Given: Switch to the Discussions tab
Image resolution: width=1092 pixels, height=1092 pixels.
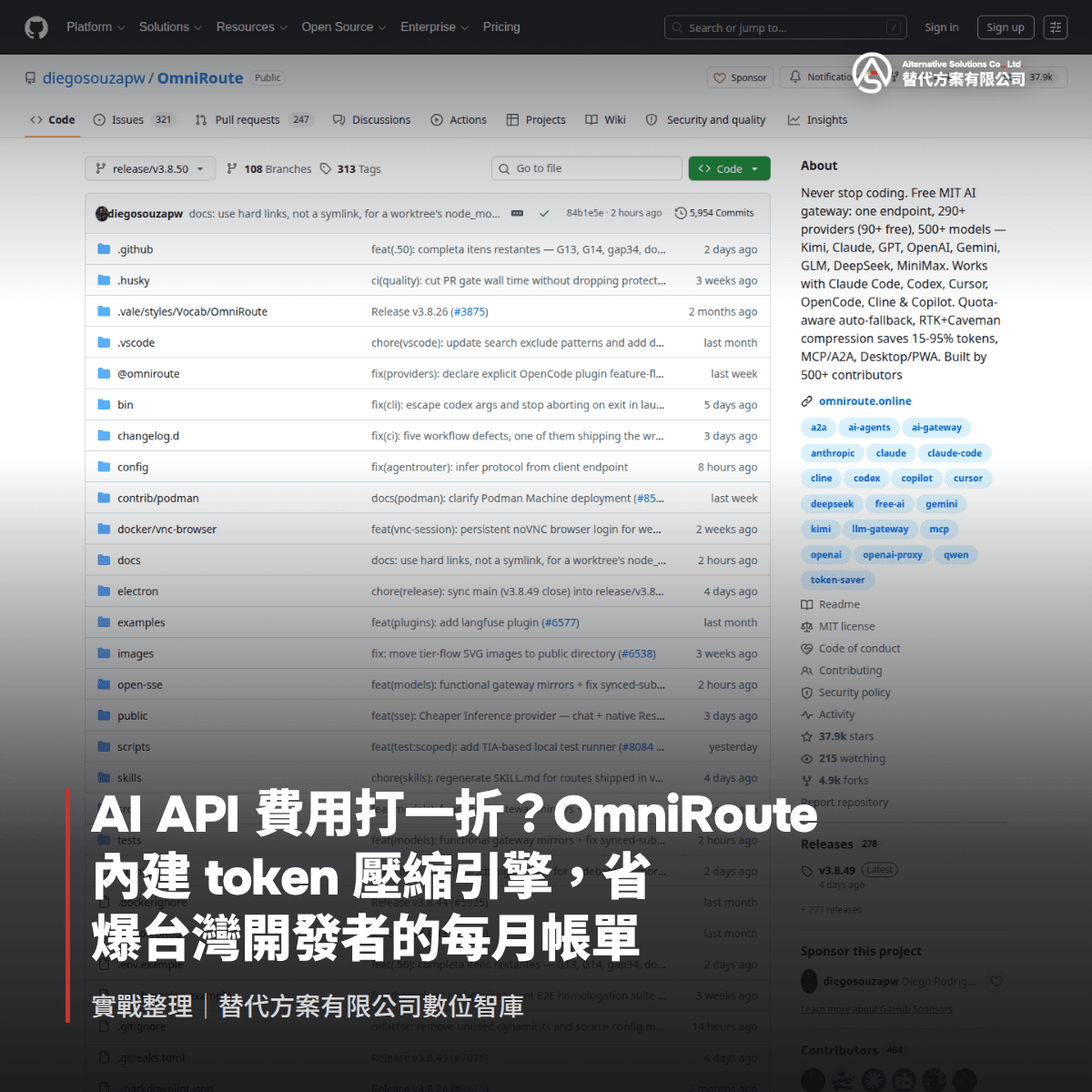Looking at the screenshot, I should point(371,120).
